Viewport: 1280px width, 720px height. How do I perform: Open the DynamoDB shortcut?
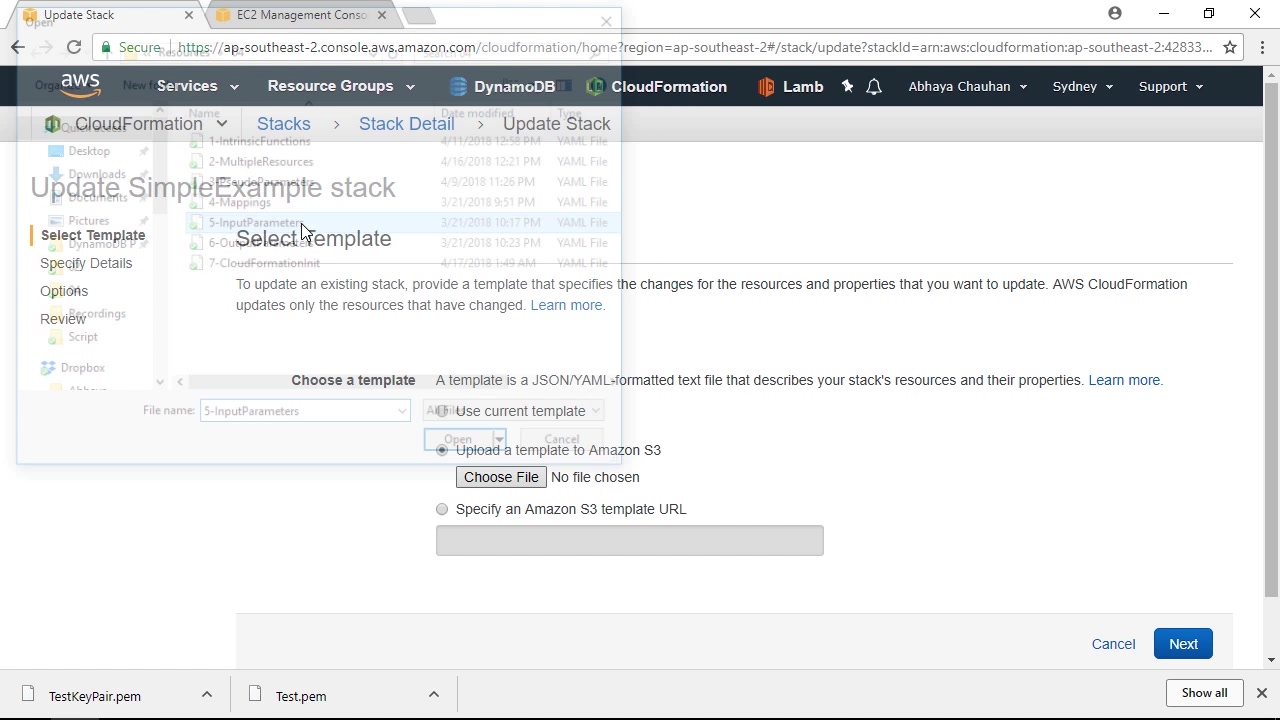(x=502, y=87)
